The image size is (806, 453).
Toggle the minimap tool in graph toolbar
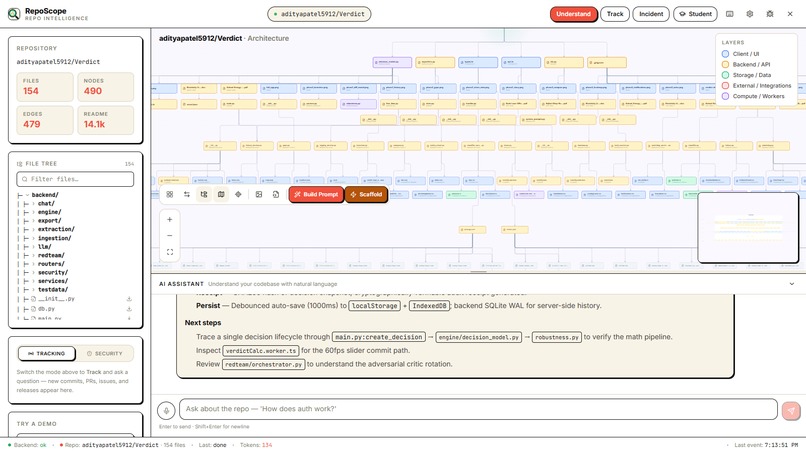coord(221,194)
